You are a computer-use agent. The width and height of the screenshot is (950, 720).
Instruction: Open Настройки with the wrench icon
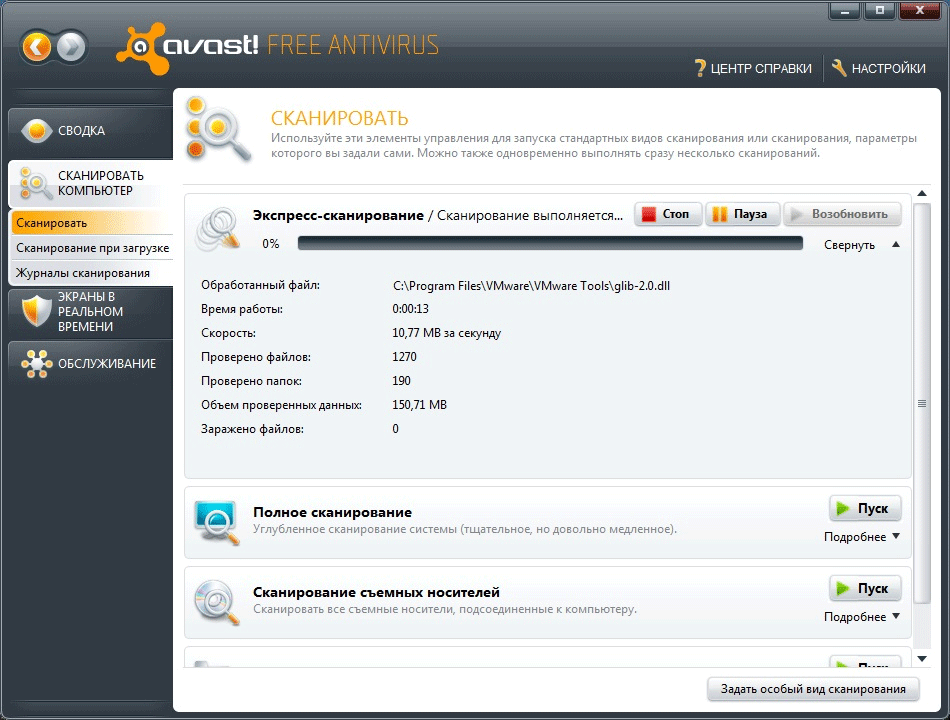point(878,69)
